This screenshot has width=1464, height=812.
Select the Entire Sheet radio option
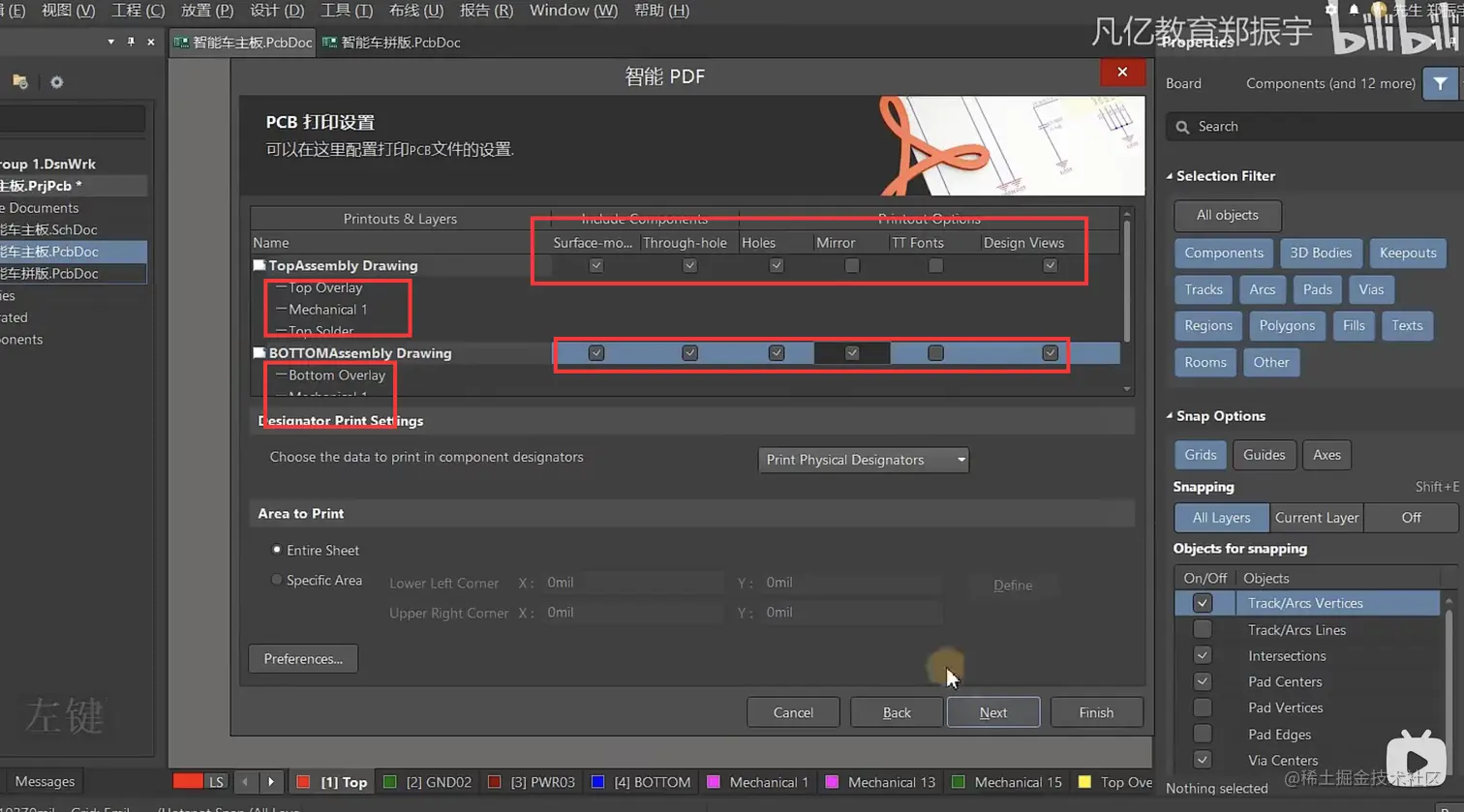coord(277,550)
